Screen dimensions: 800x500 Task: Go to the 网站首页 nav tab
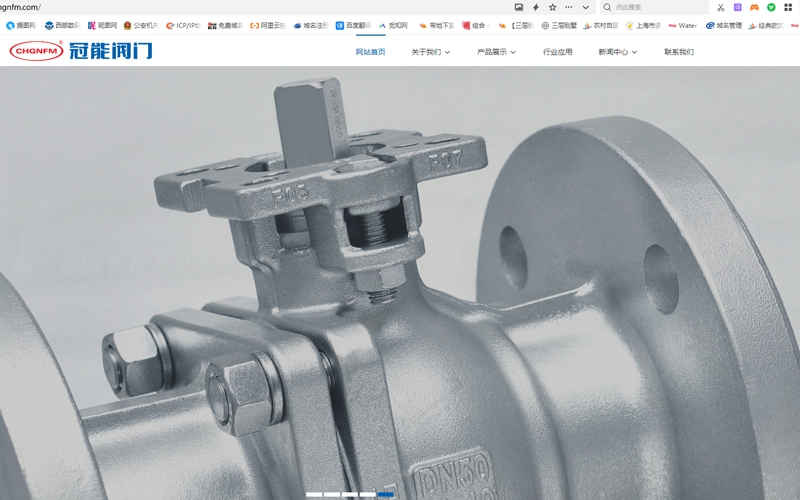point(370,52)
